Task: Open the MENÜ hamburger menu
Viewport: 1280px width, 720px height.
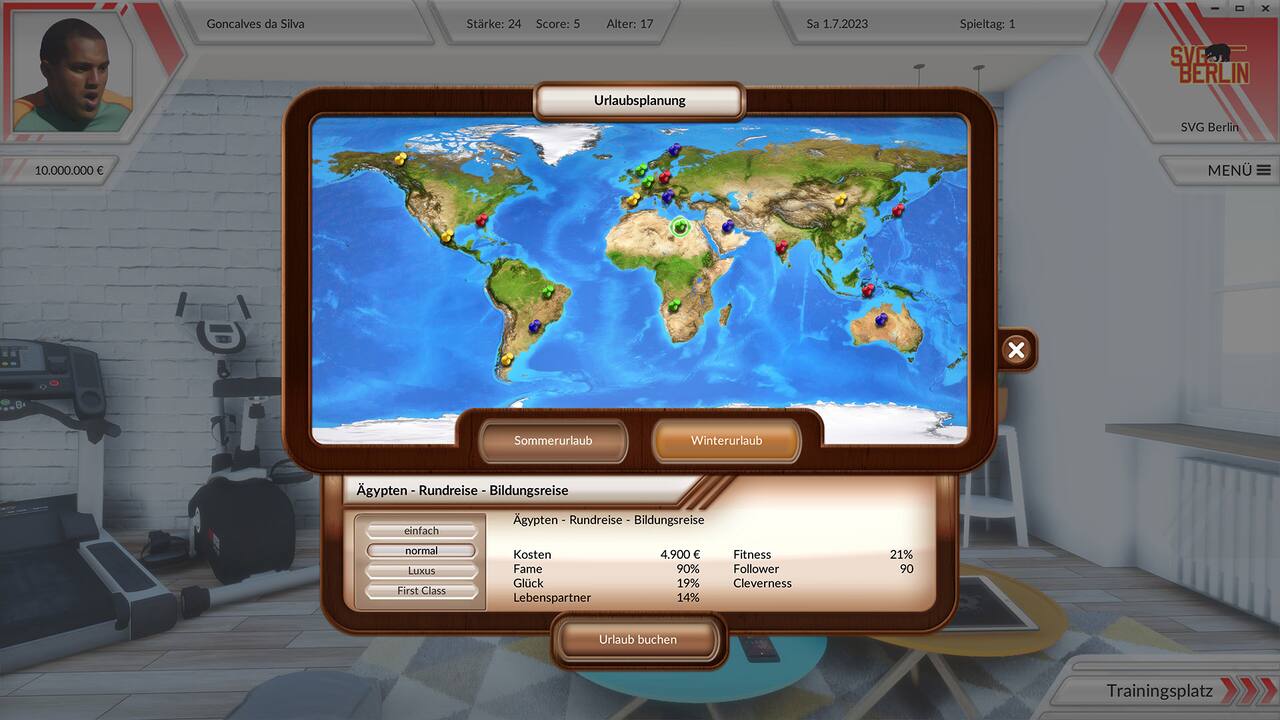Action: point(1238,171)
